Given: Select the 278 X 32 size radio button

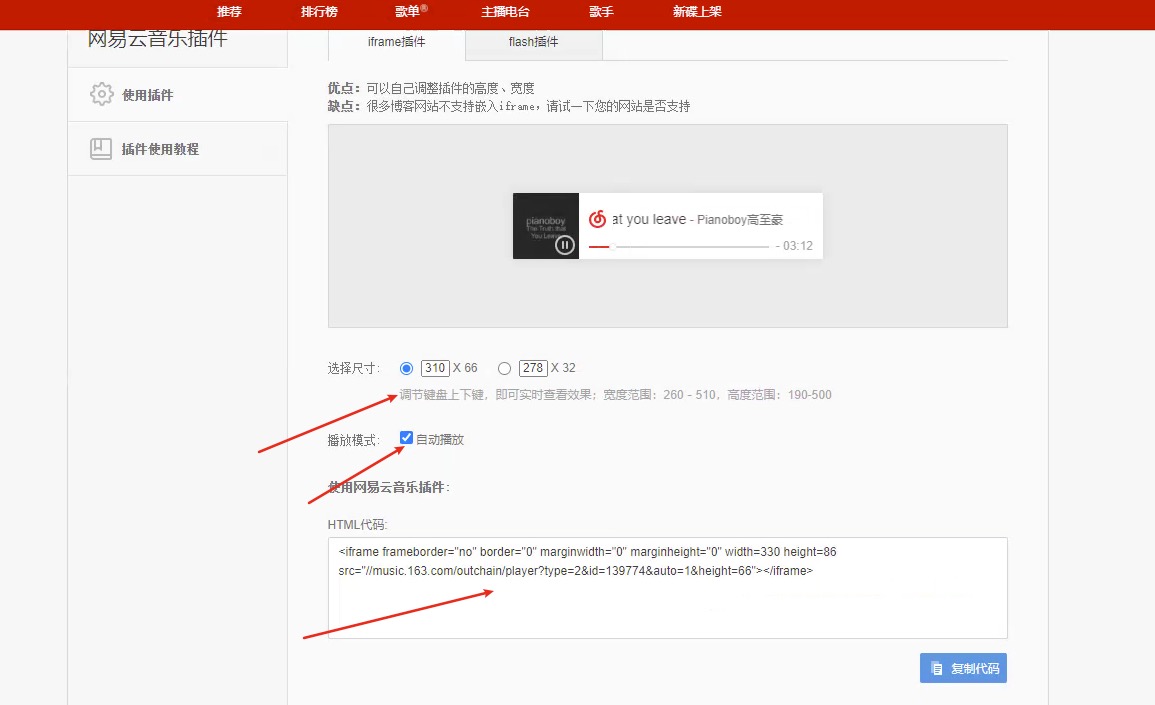Looking at the screenshot, I should pyautogui.click(x=504, y=368).
